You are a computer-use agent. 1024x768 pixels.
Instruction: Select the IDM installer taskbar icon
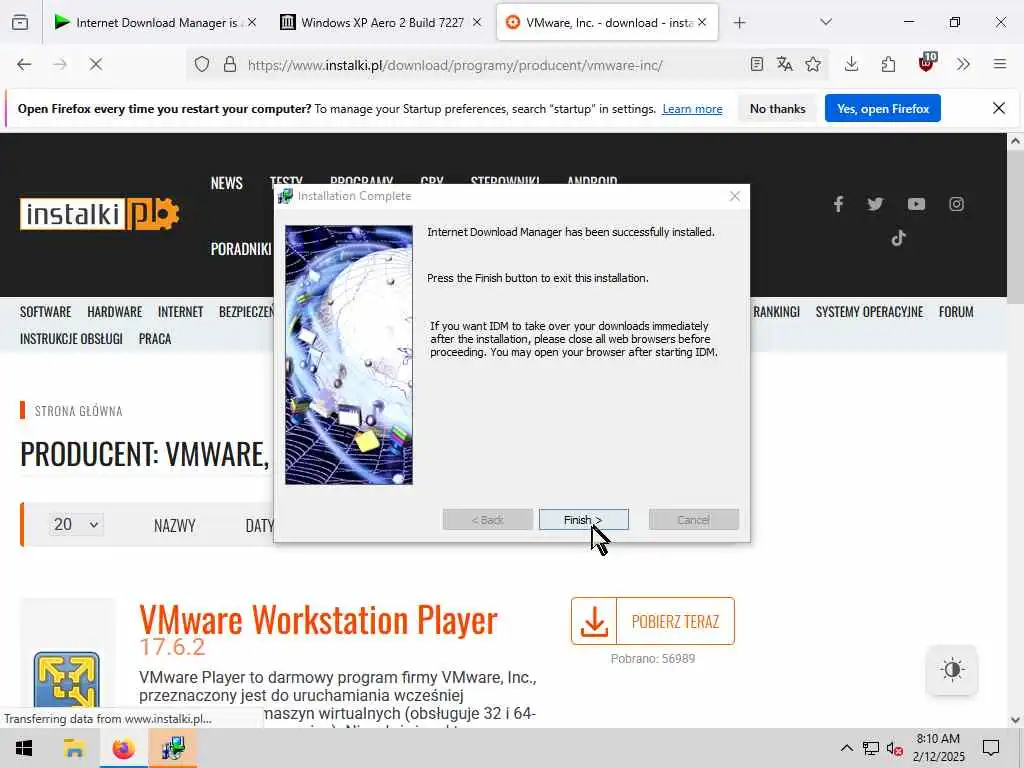click(x=173, y=748)
